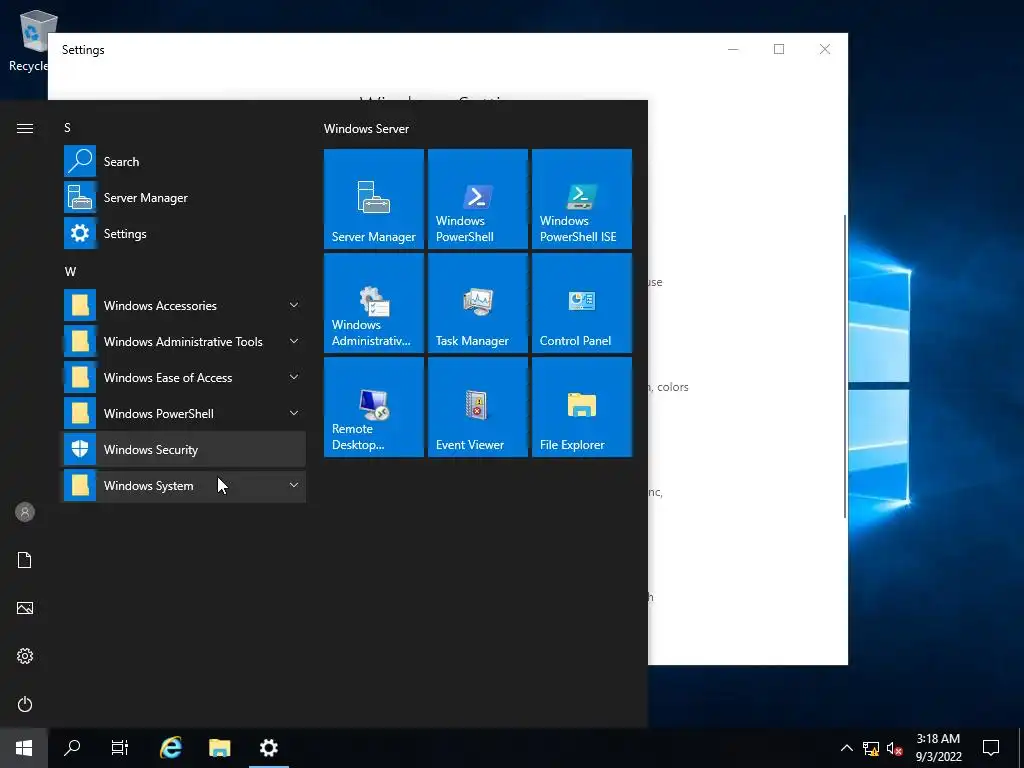The image size is (1024, 768).
Task: Click the letter W group header
Action: 70,272
